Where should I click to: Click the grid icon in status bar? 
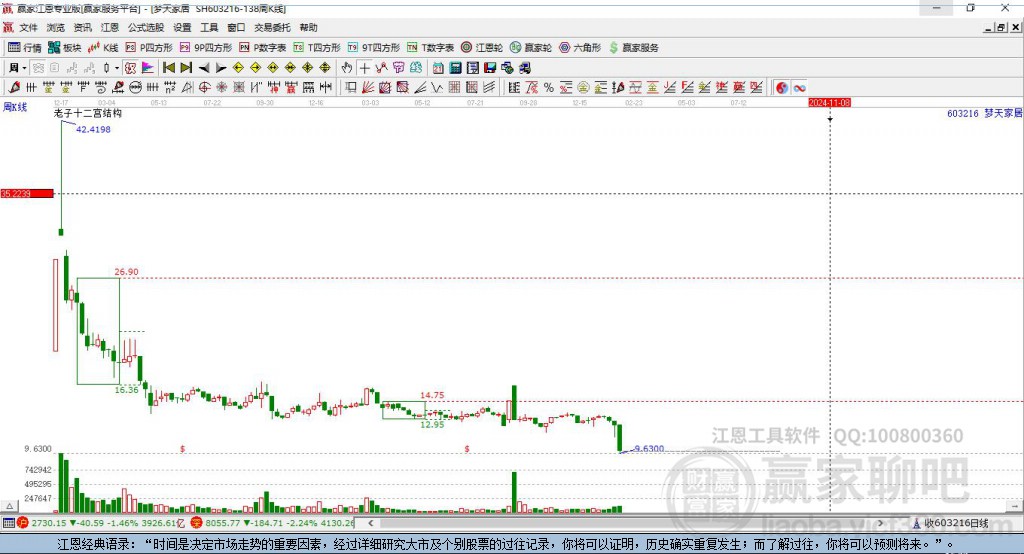[8, 523]
